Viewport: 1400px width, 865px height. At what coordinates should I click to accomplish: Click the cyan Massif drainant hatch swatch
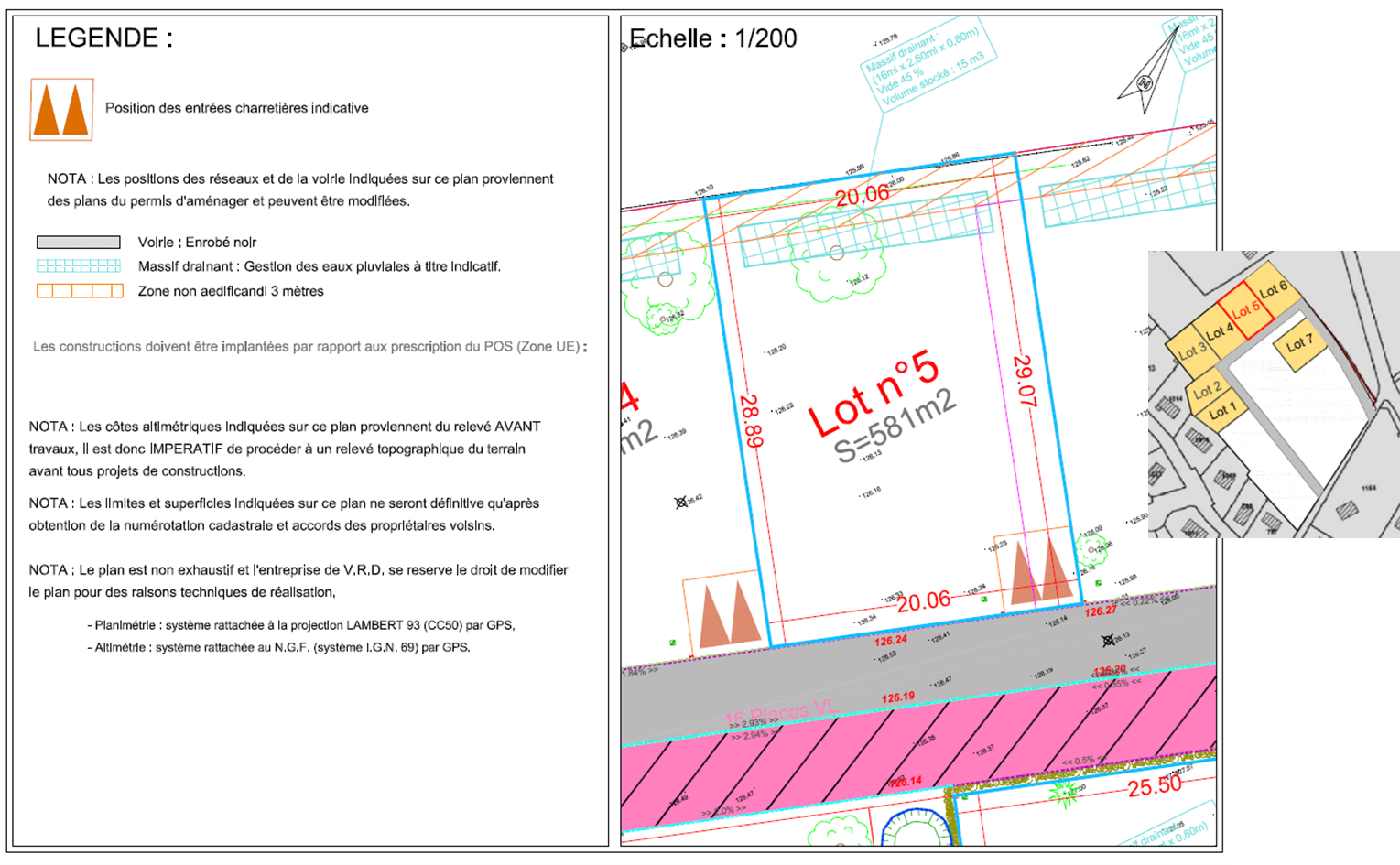[x=79, y=266]
